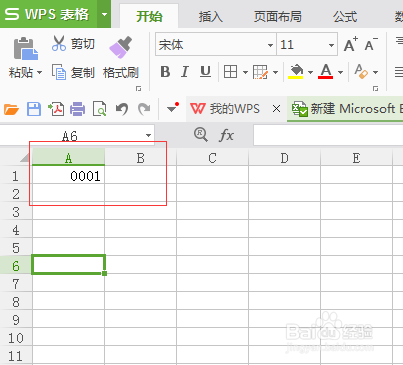
Task: Switch to the 新建 Microsoft Excel tab
Action: [x=345, y=109]
